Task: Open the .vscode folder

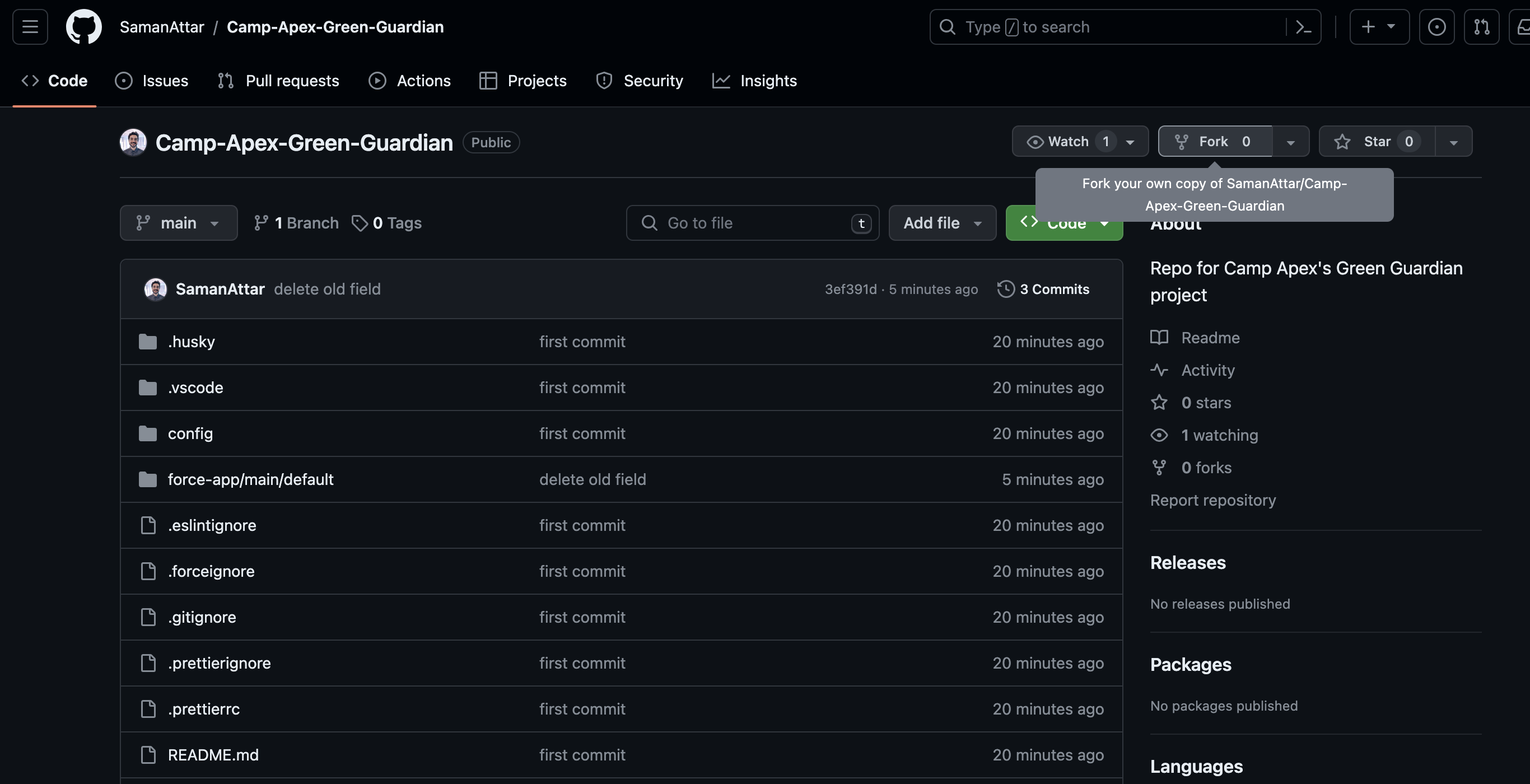Action: click(x=195, y=388)
